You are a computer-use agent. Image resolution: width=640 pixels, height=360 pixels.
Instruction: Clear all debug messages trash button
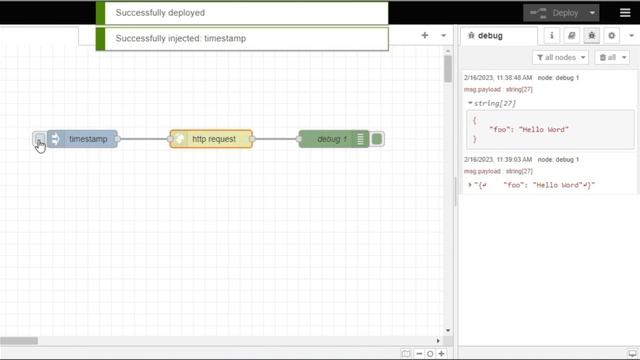[608, 58]
